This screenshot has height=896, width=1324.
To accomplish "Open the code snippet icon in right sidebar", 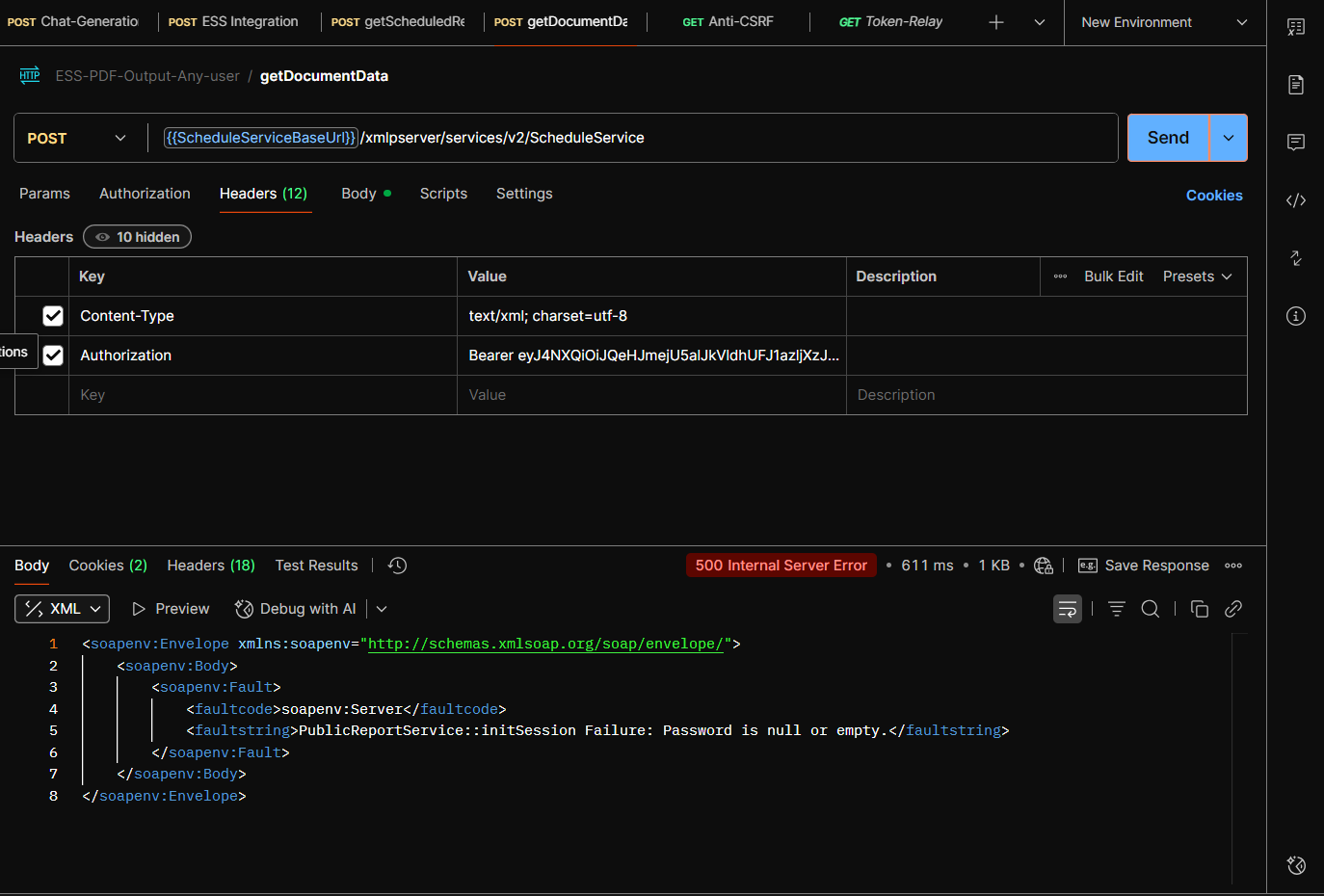I will [1296, 200].
